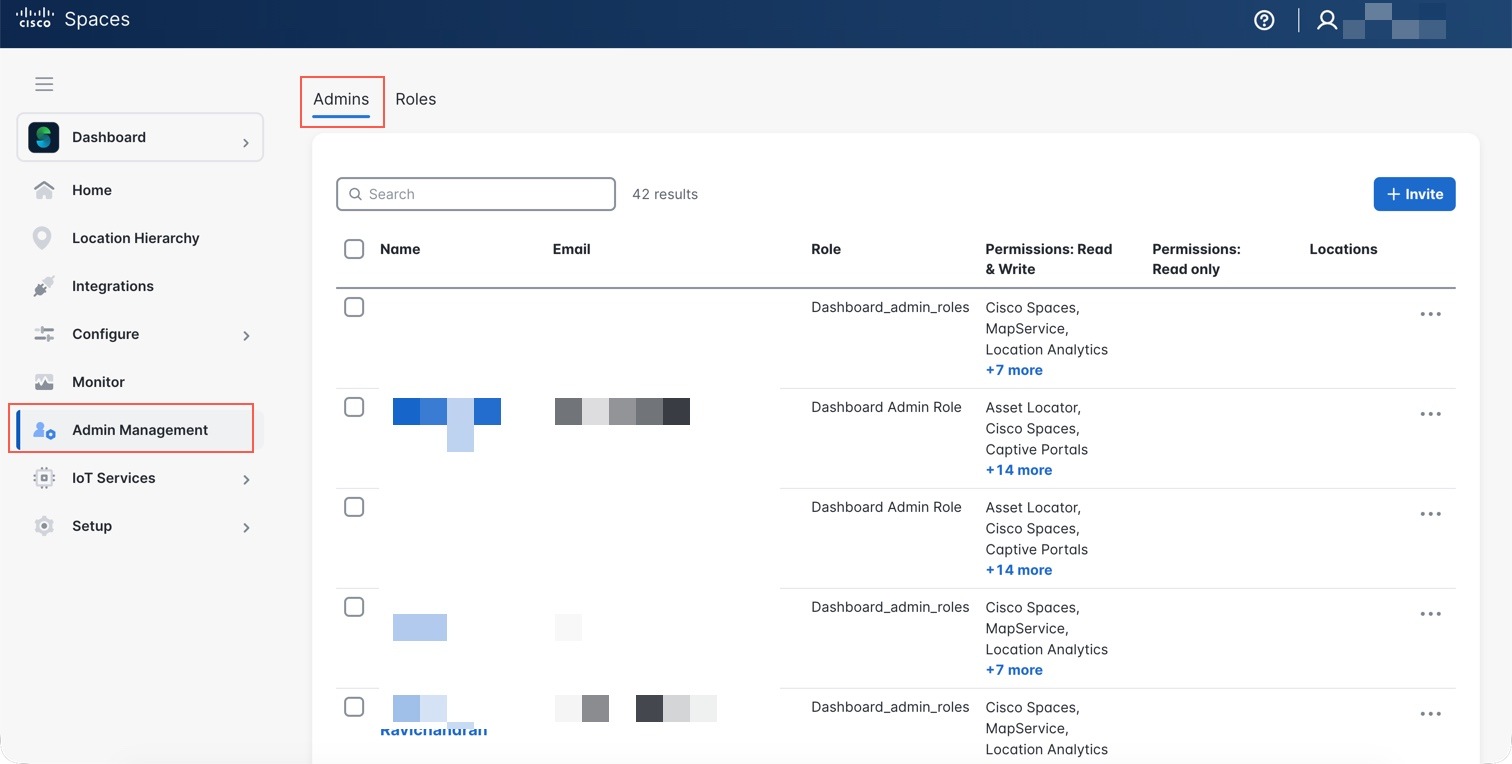1512x764 pixels.
Task: Open the three-dot menu for the fourth admin row
Action: 1431,614
